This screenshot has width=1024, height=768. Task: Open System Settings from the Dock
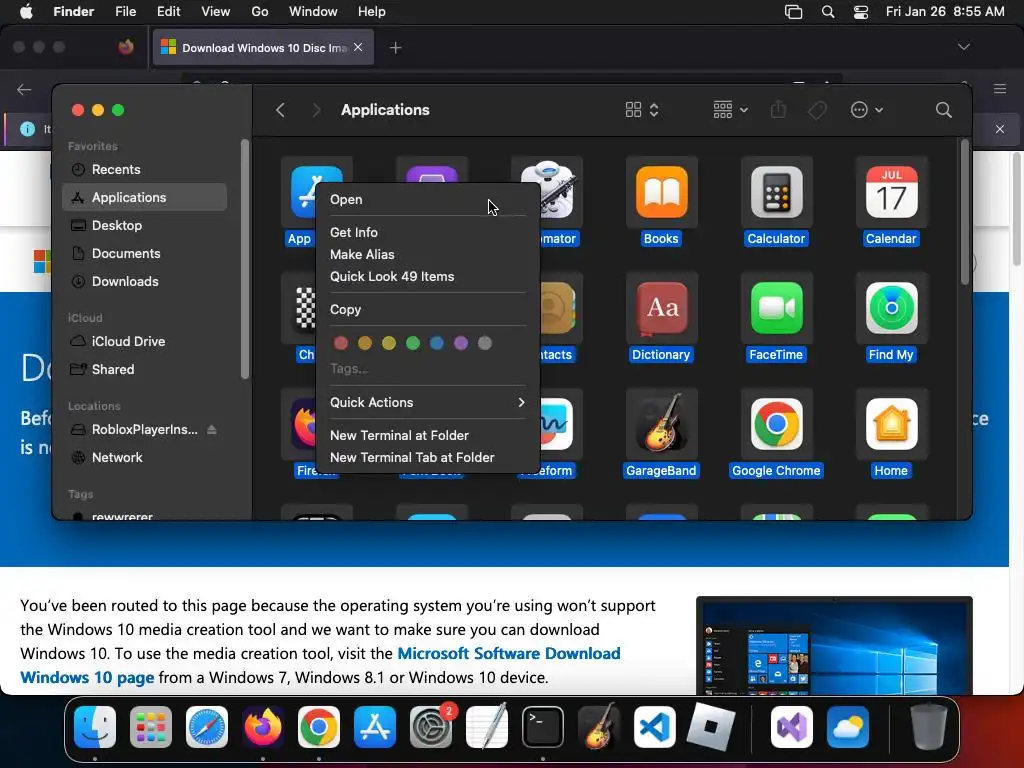coord(431,726)
